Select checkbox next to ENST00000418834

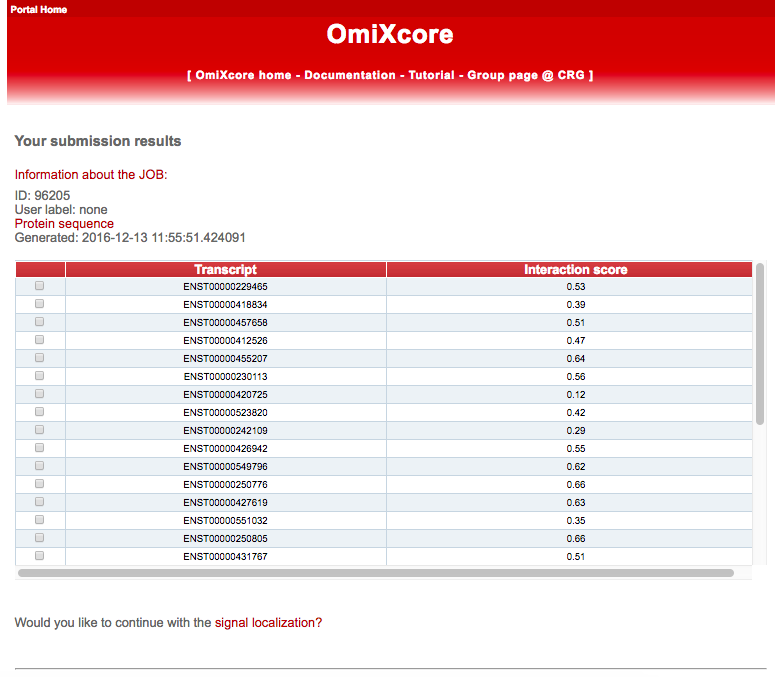click(40, 304)
